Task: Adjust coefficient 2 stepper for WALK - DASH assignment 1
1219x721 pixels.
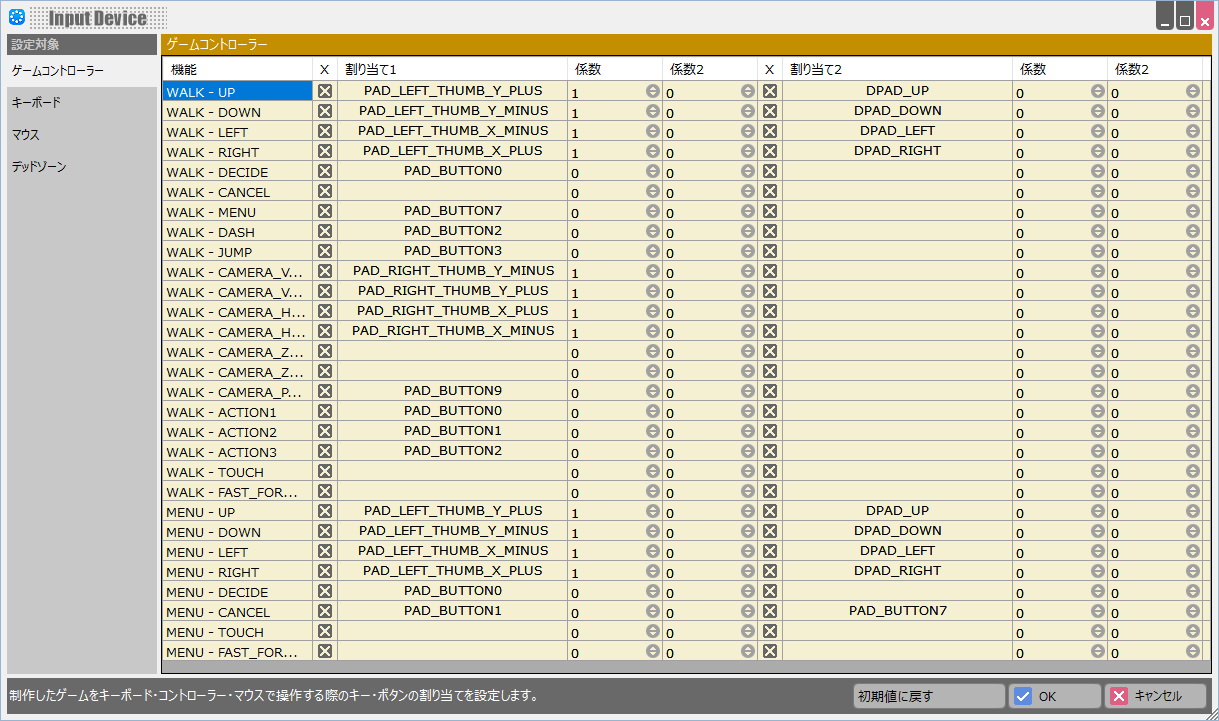Action: tap(748, 231)
